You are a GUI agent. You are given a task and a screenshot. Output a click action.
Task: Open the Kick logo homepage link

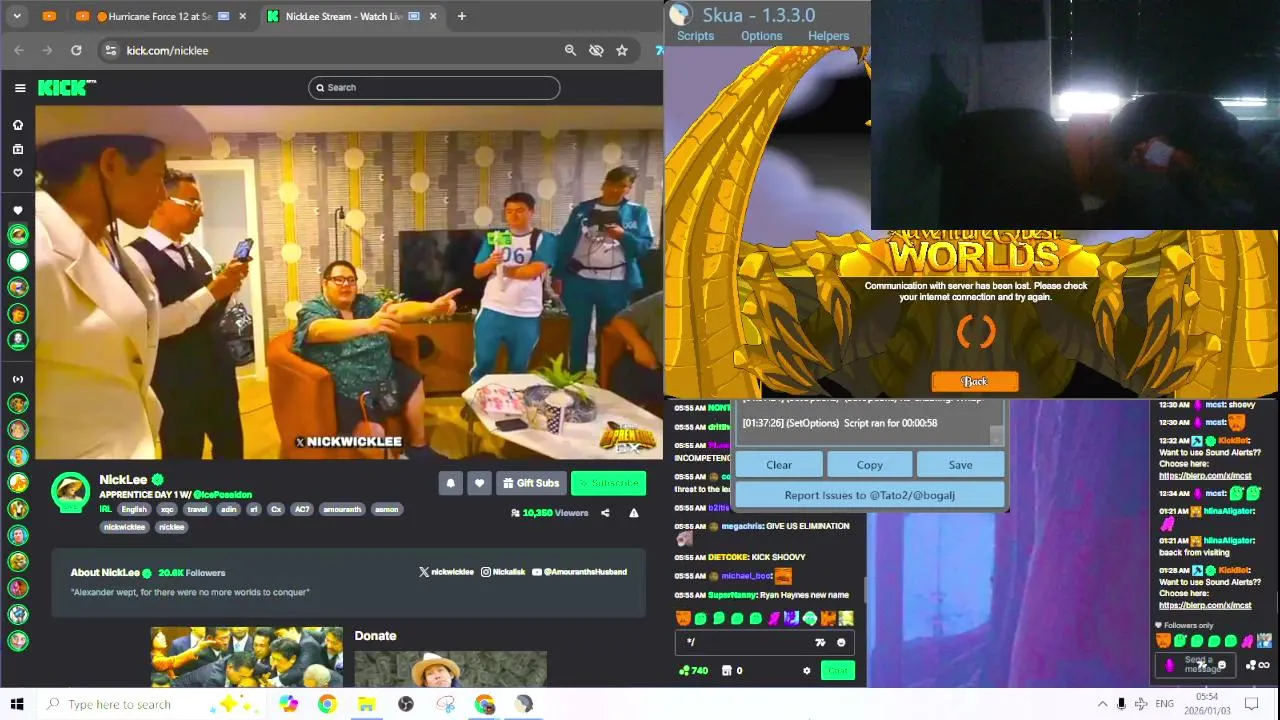tap(66, 88)
